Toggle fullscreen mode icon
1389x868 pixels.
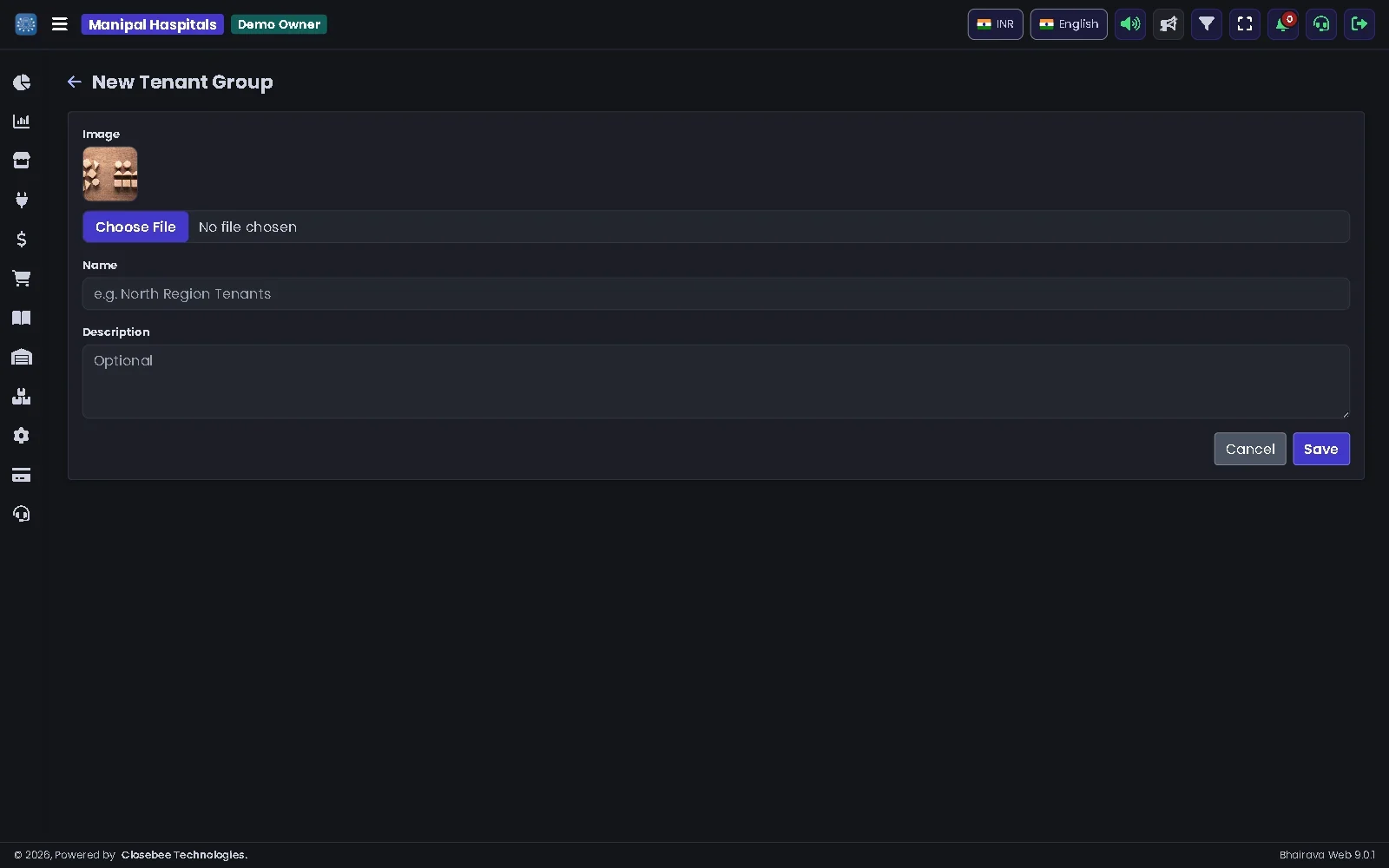coord(1245,24)
